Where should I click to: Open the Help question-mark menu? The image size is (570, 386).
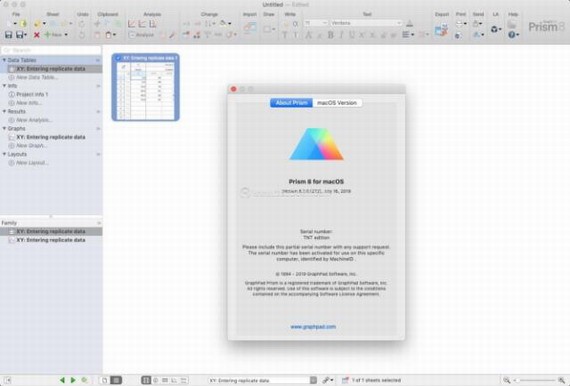tap(513, 35)
